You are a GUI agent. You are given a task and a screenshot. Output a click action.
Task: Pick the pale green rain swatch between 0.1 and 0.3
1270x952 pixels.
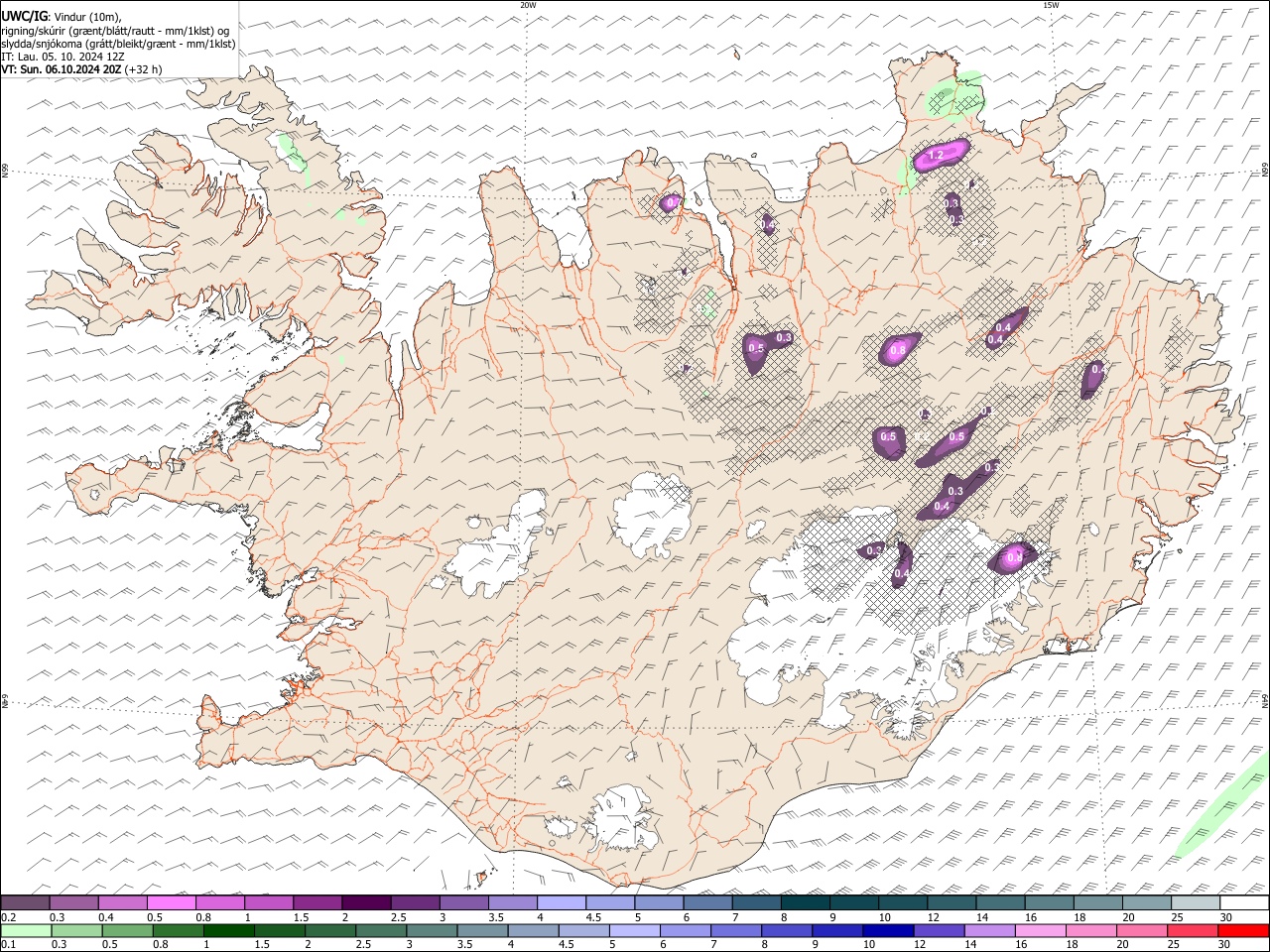point(25,930)
